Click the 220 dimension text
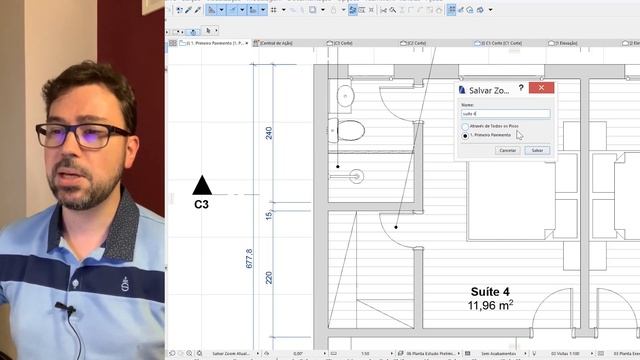 [269, 278]
